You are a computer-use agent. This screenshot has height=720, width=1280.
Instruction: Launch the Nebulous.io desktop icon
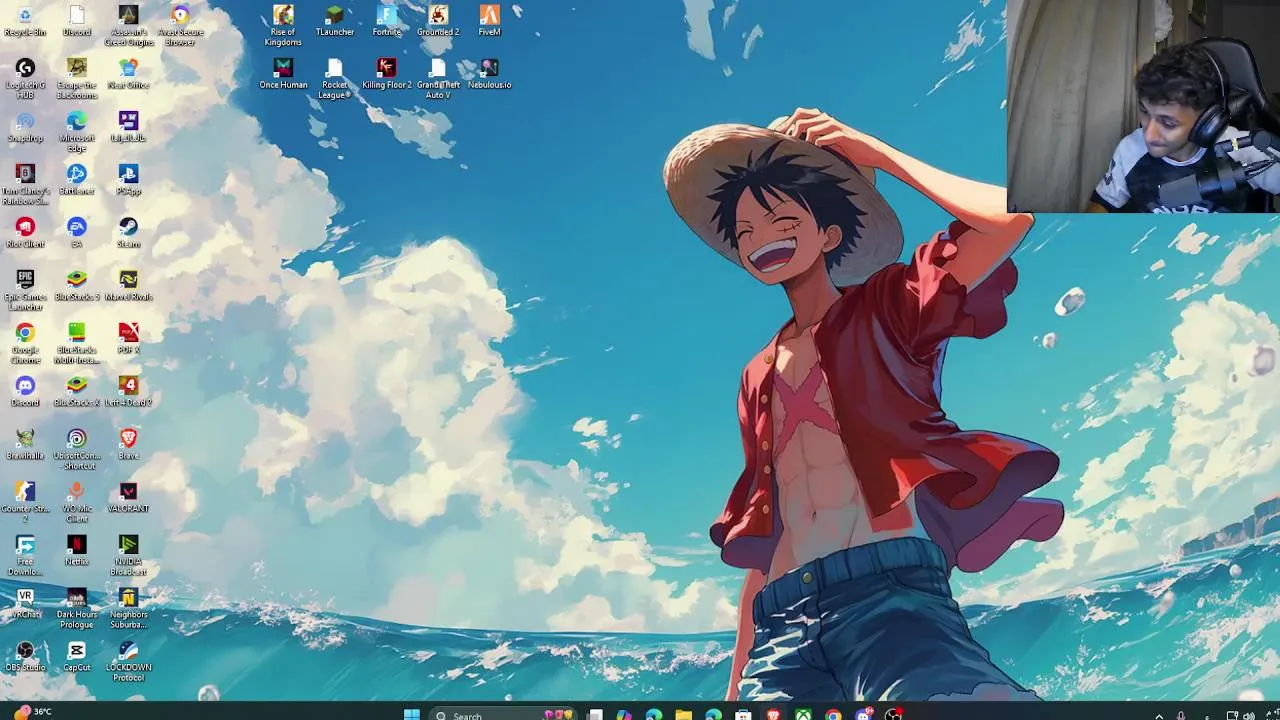click(x=489, y=74)
